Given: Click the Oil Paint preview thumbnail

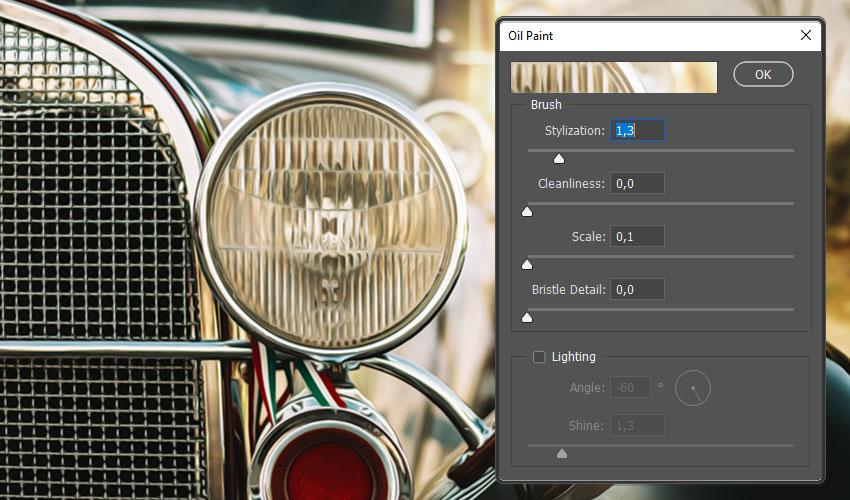Looking at the screenshot, I should click(614, 78).
